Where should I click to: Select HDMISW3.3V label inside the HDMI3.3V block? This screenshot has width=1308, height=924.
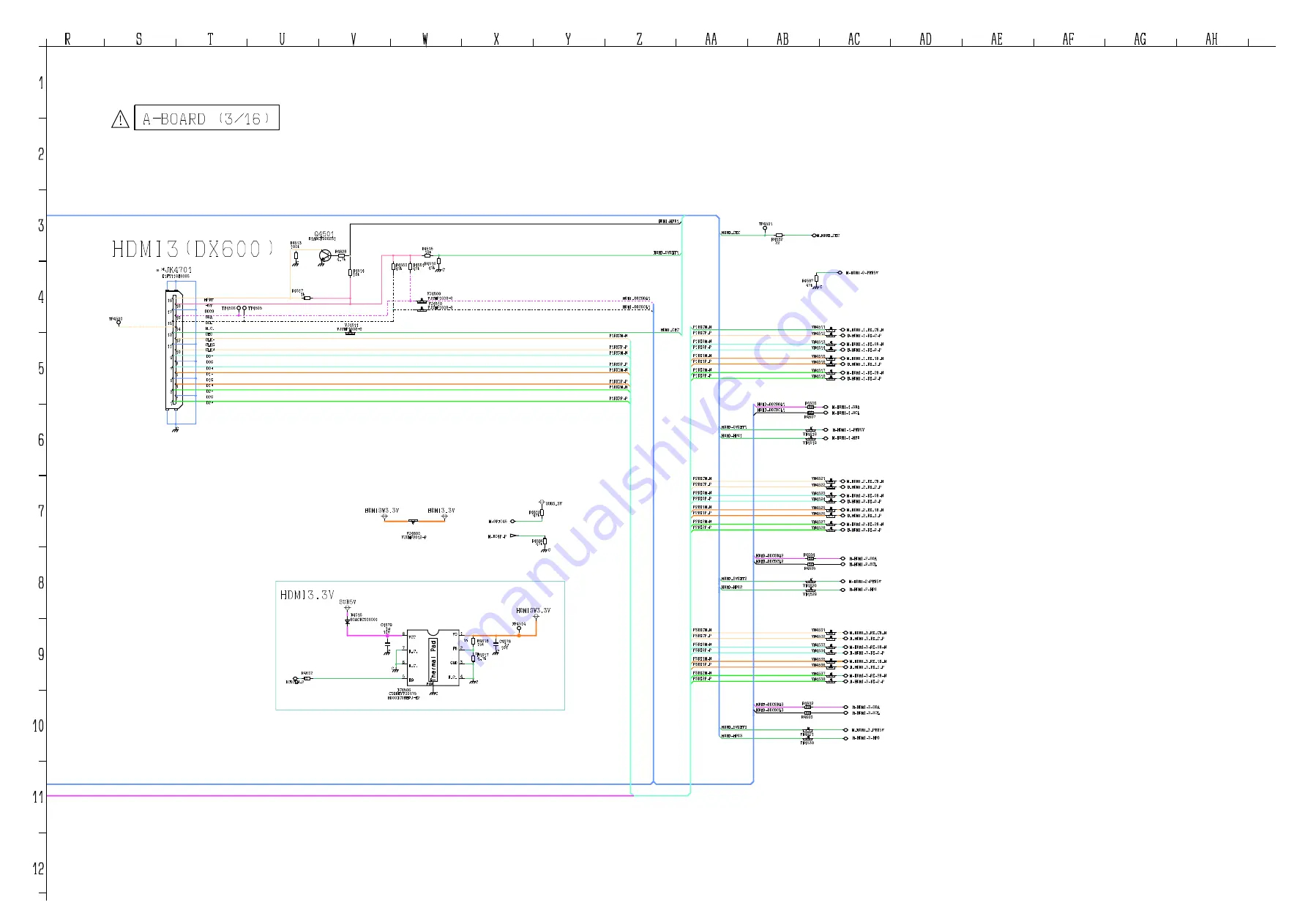533,610
